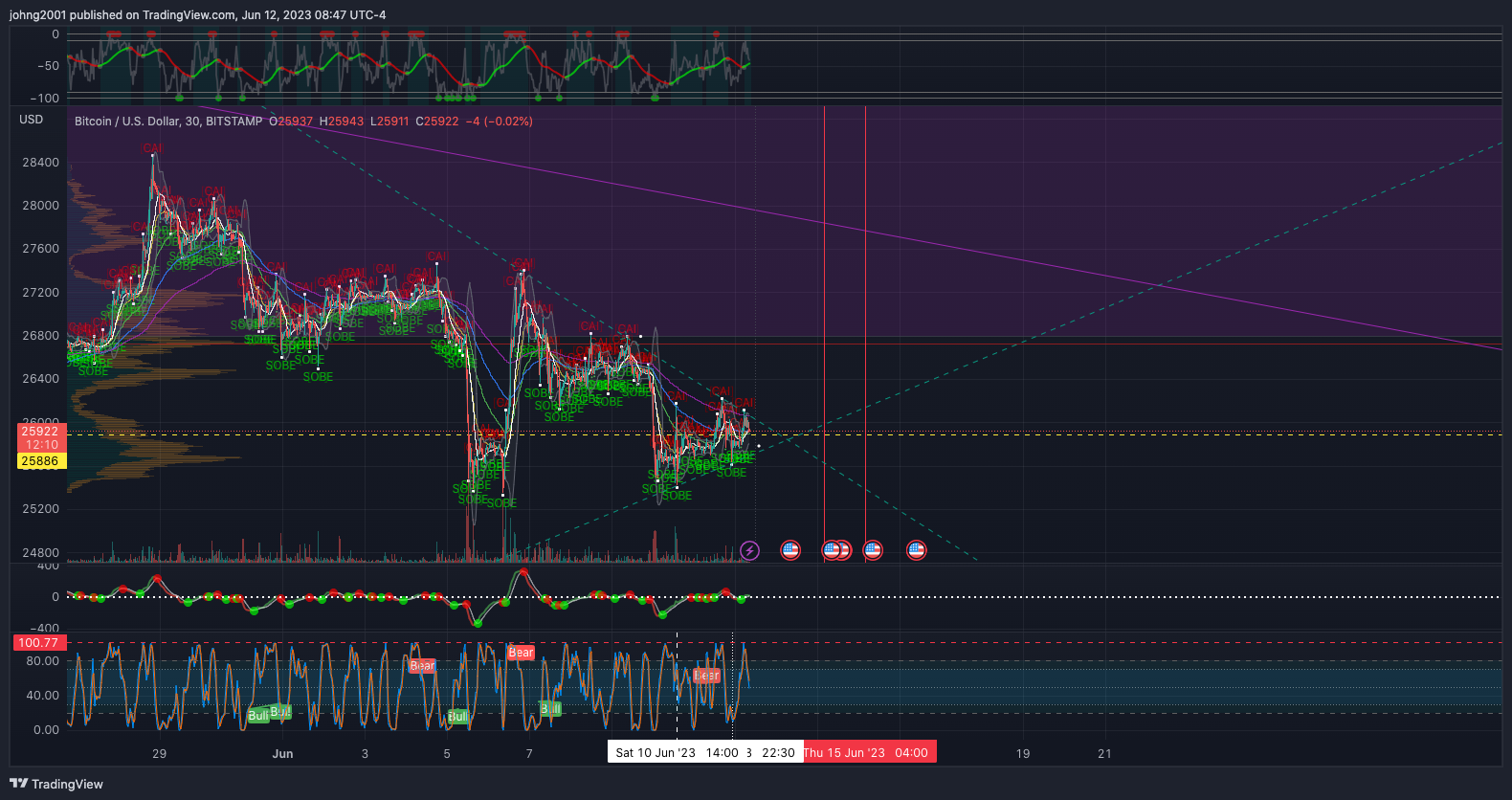Click the date label 21 on time axis
The width and height of the screenshot is (1512, 800).
[1104, 754]
